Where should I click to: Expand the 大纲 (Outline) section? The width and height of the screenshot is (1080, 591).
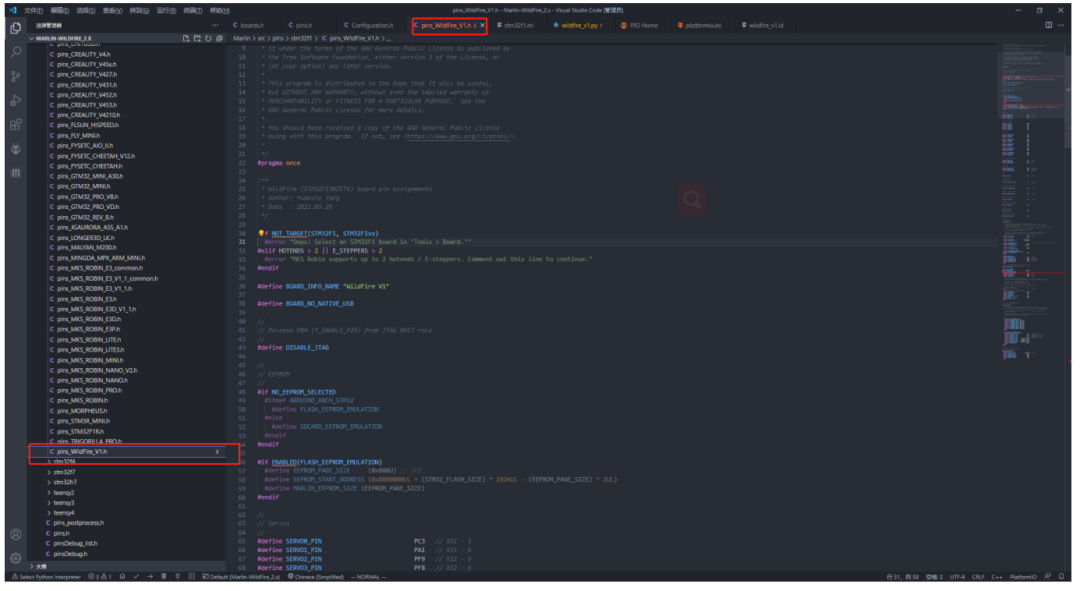tap(127, 566)
